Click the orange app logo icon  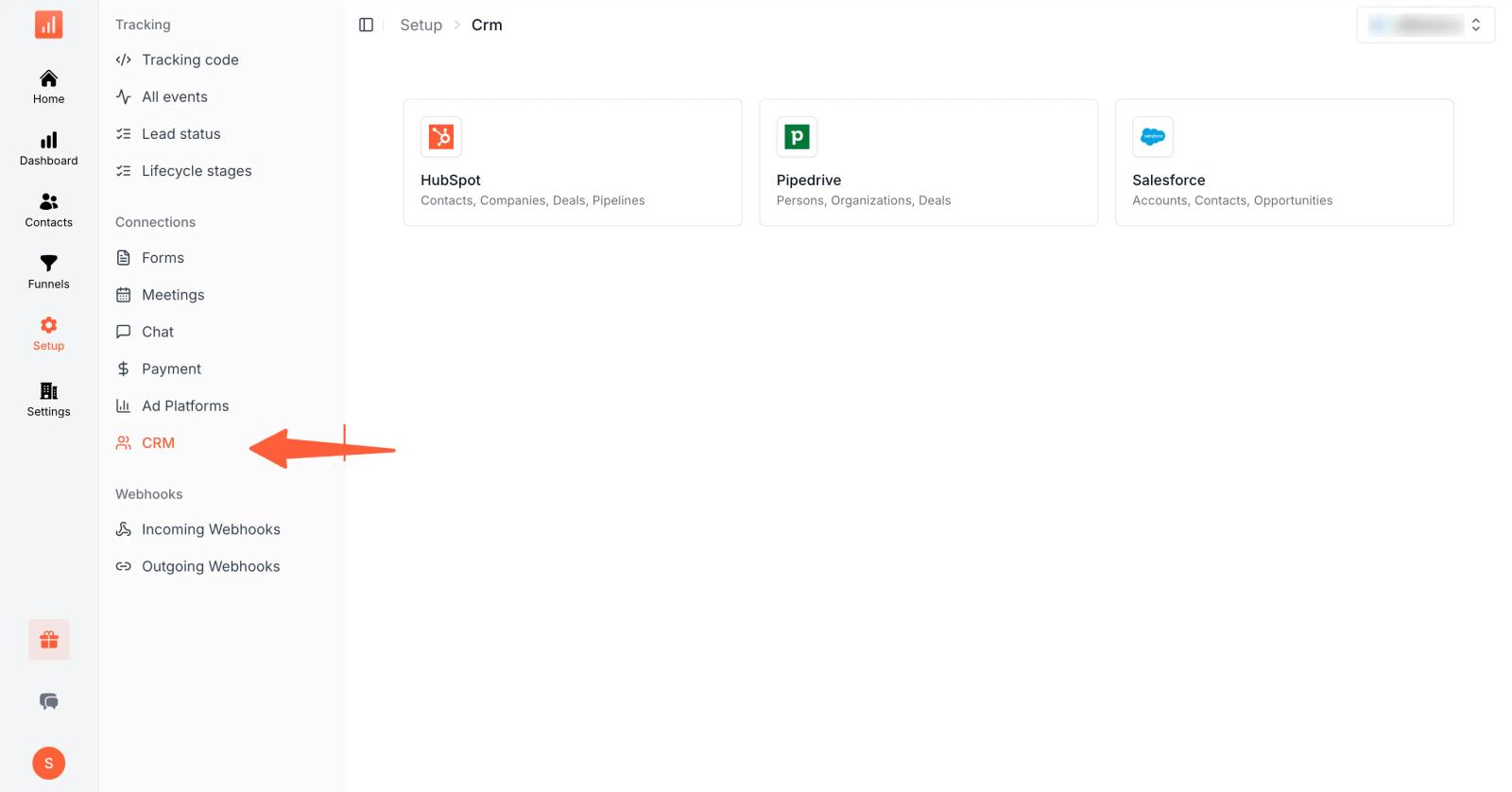pyautogui.click(x=48, y=25)
